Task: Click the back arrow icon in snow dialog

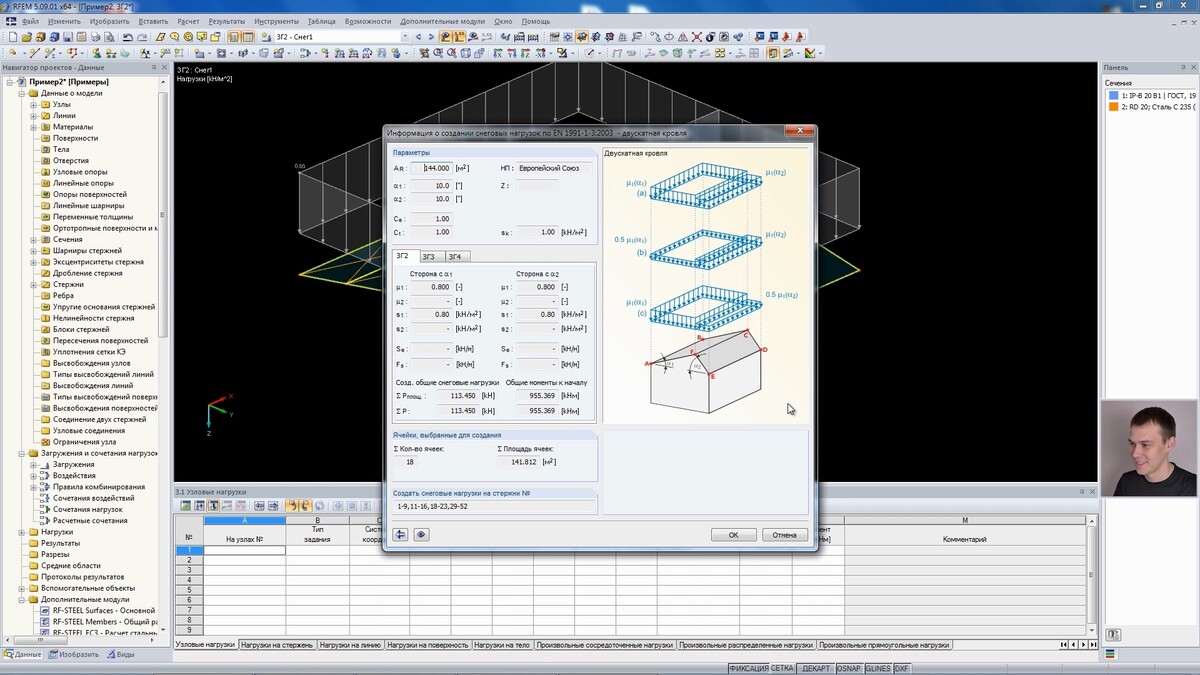Action: click(401, 535)
